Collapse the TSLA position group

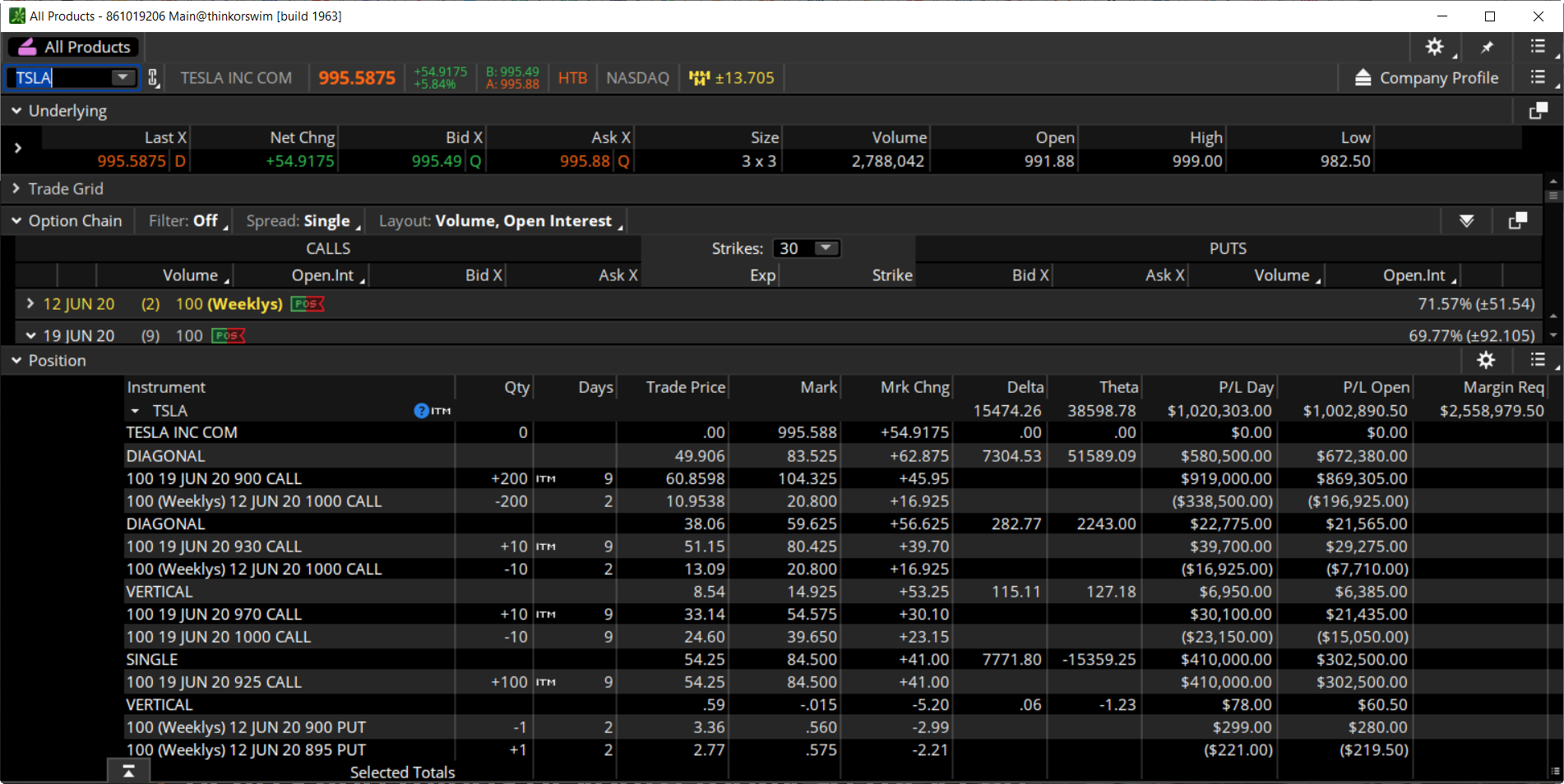point(135,411)
